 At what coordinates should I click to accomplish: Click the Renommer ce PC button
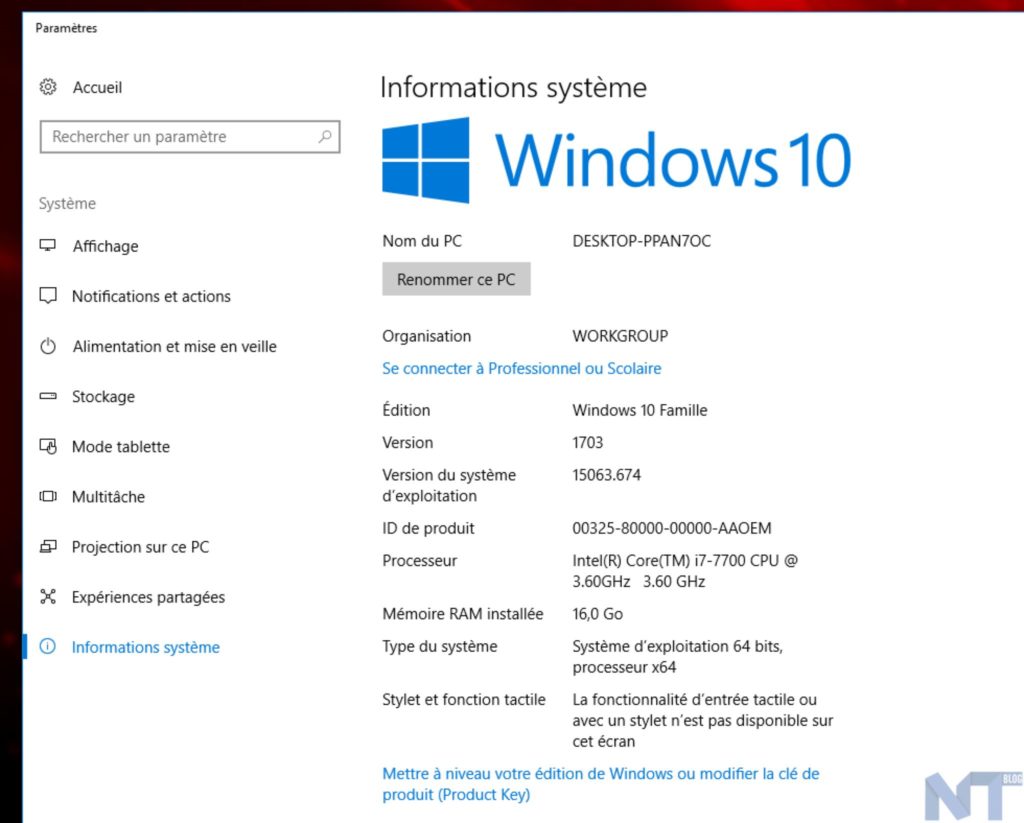pyautogui.click(x=456, y=280)
